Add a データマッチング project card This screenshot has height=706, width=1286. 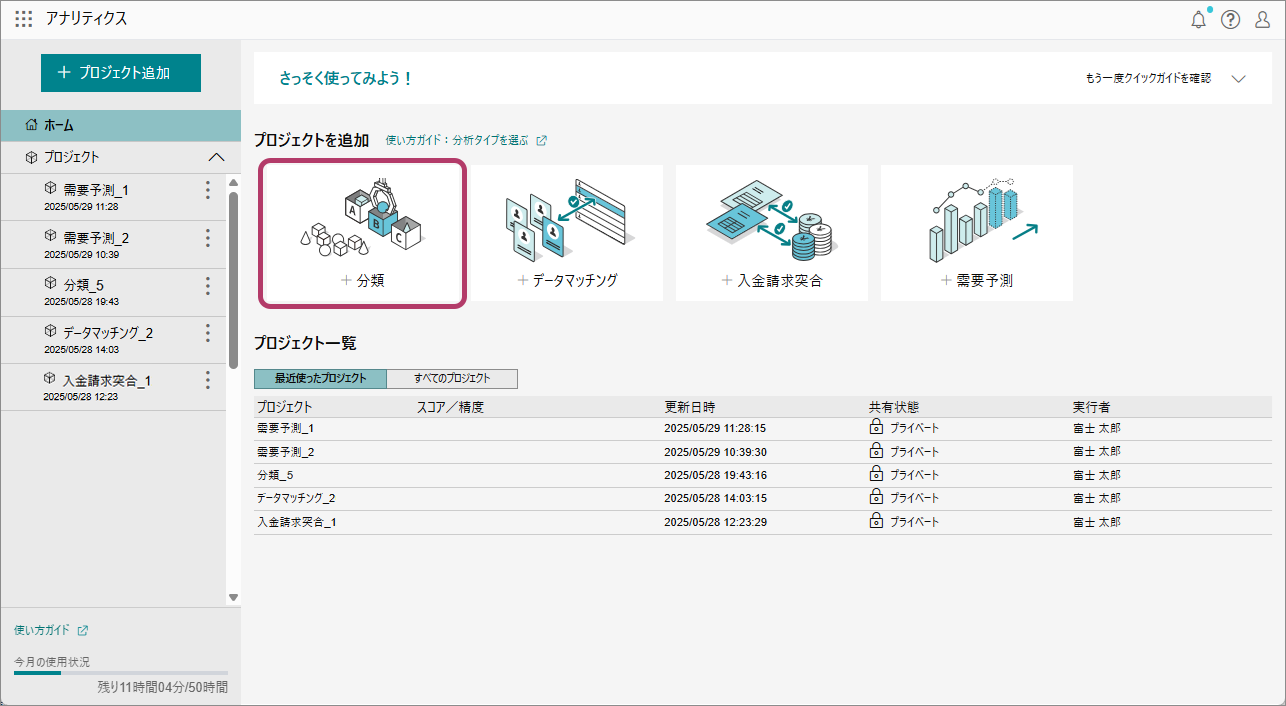pos(567,233)
